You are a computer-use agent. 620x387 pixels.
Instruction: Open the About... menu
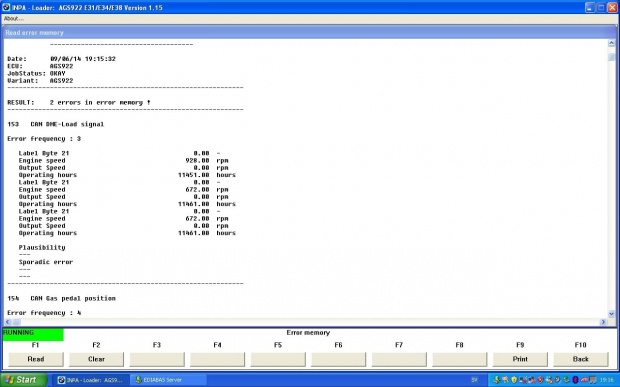[x=13, y=19]
